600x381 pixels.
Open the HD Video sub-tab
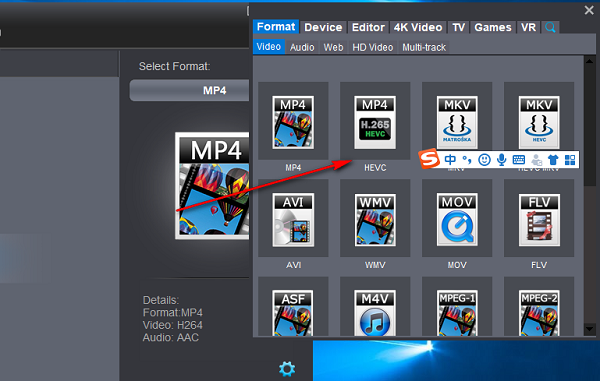[x=372, y=47]
